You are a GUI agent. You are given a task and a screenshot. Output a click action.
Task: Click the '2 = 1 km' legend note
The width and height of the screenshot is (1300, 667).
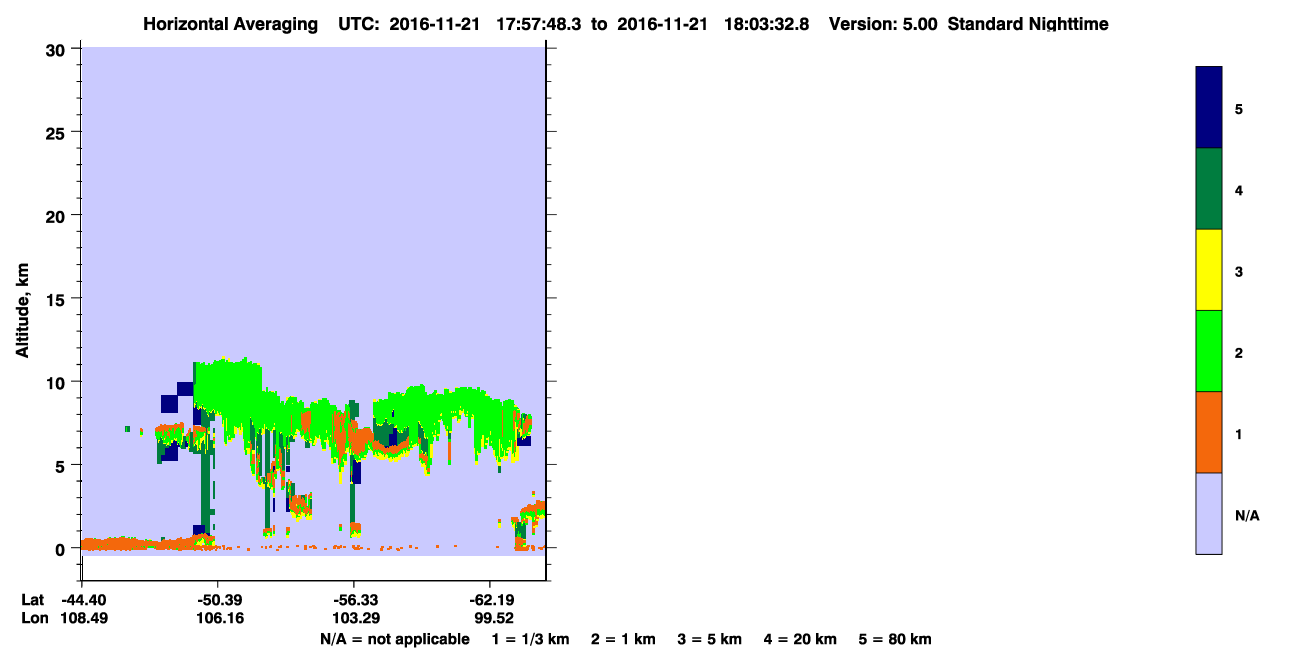pyautogui.click(x=623, y=639)
